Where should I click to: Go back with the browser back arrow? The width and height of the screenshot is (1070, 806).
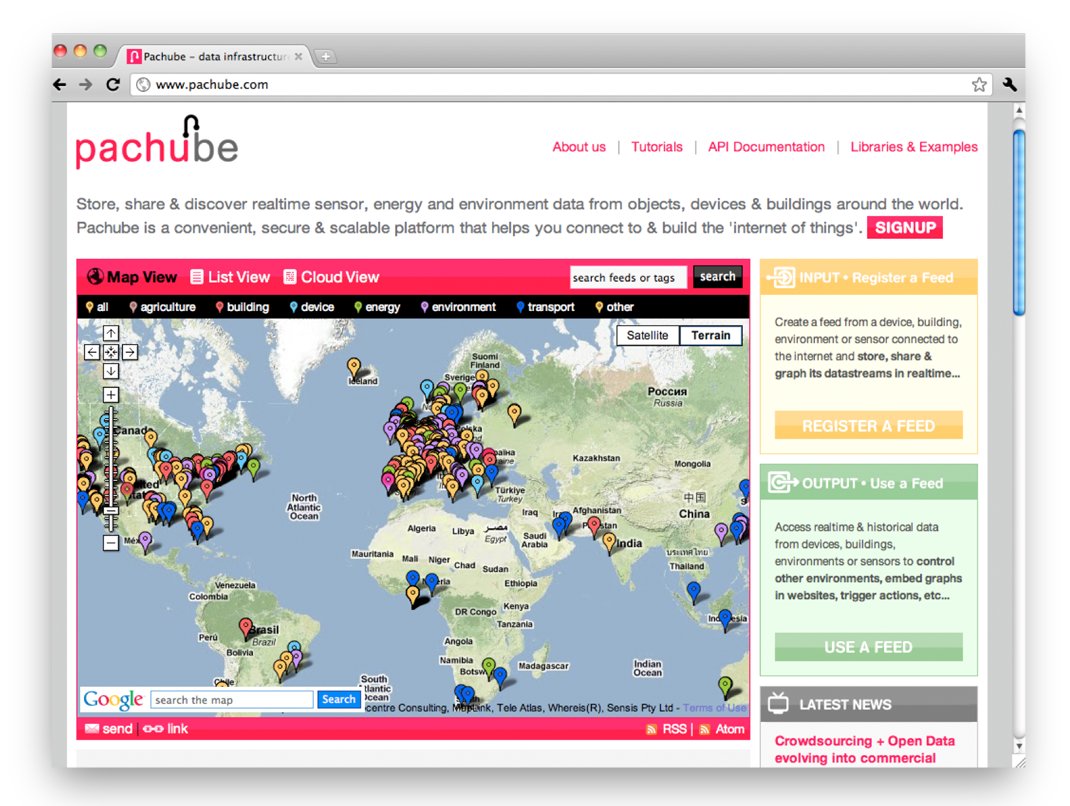(60, 85)
